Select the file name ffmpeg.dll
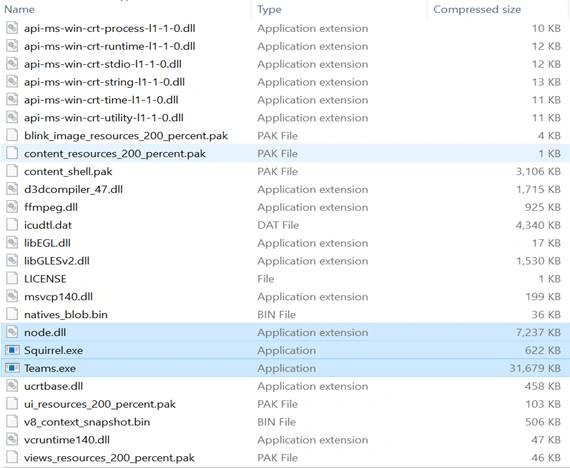Screen dimensions: 570x468 (51, 207)
